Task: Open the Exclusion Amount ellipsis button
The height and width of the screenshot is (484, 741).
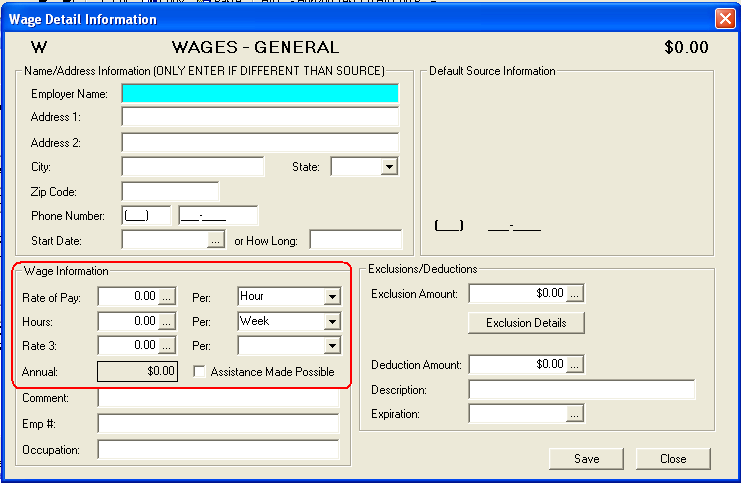Action: (x=575, y=294)
